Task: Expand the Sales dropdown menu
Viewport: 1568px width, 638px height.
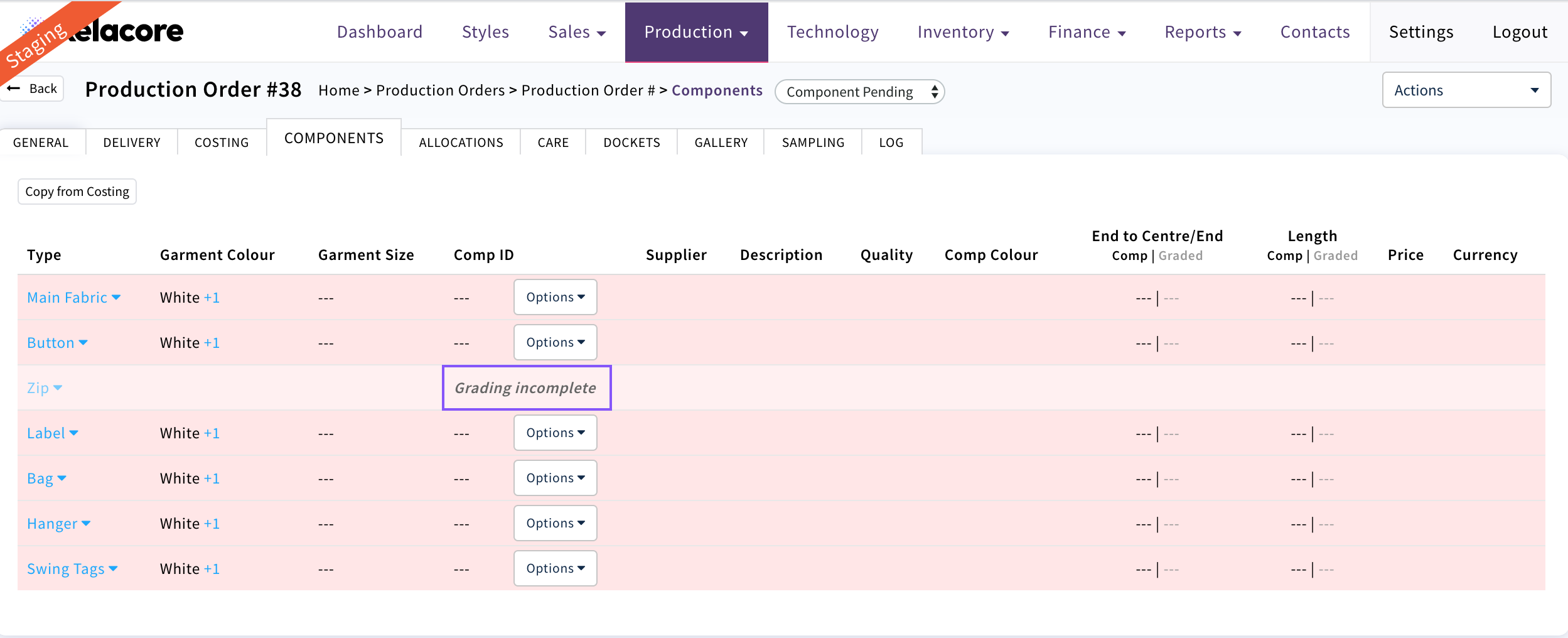Action: [x=576, y=32]
